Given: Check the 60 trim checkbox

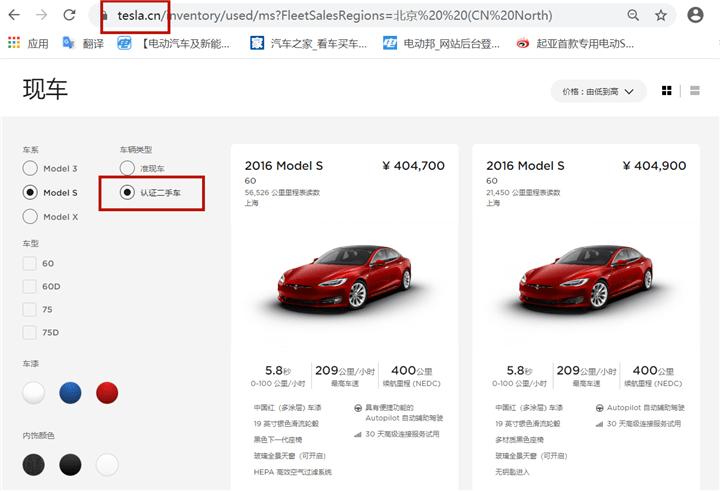Looking at the screenshot, I should [30, 263].
